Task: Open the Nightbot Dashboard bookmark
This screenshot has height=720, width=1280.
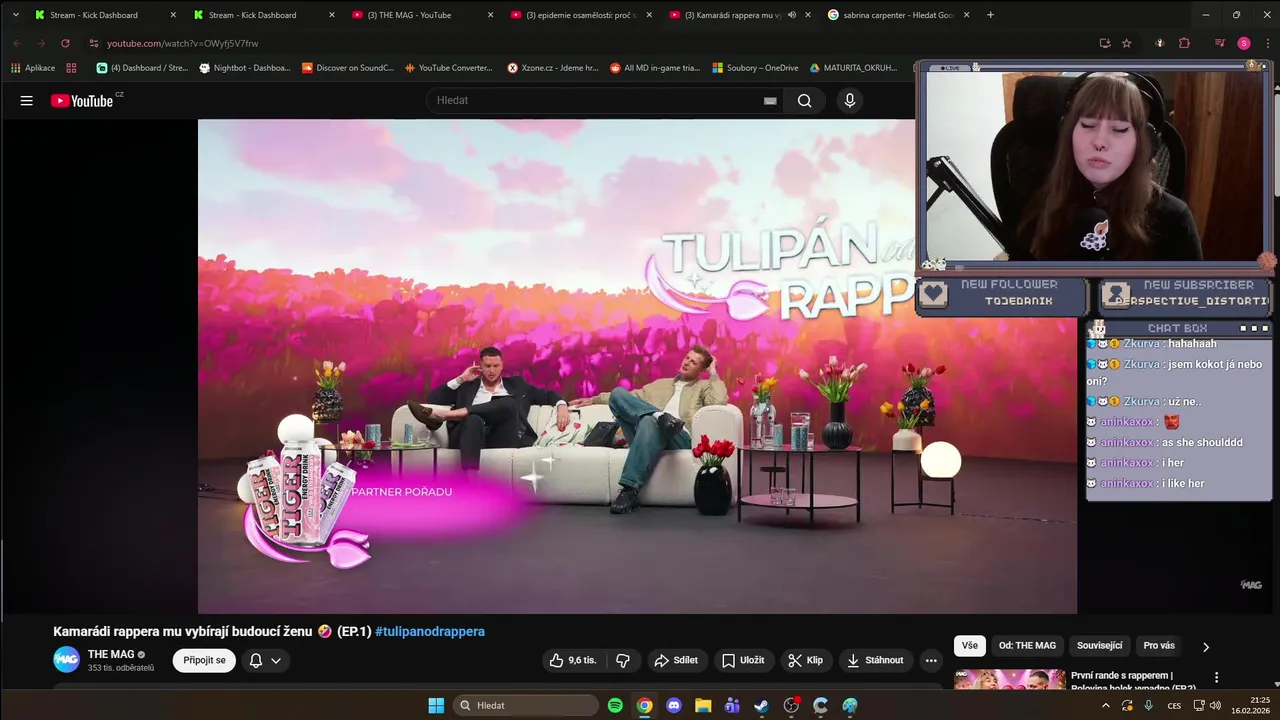Action: [x=245, y=68]
